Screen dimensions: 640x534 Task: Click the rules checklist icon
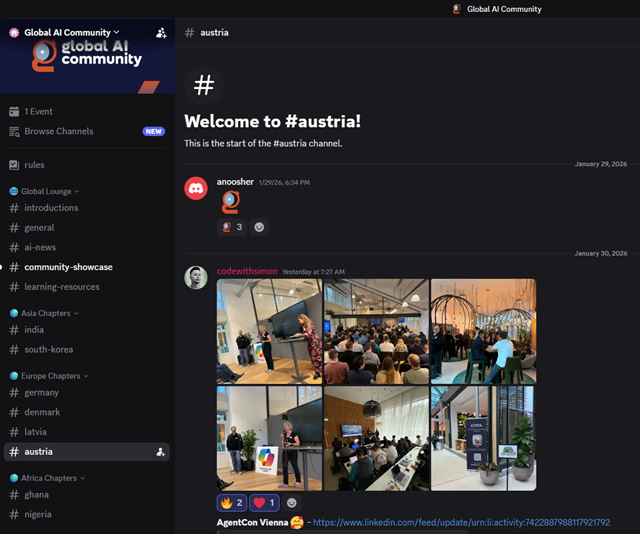pyautogui.click(x=14, y=165)
